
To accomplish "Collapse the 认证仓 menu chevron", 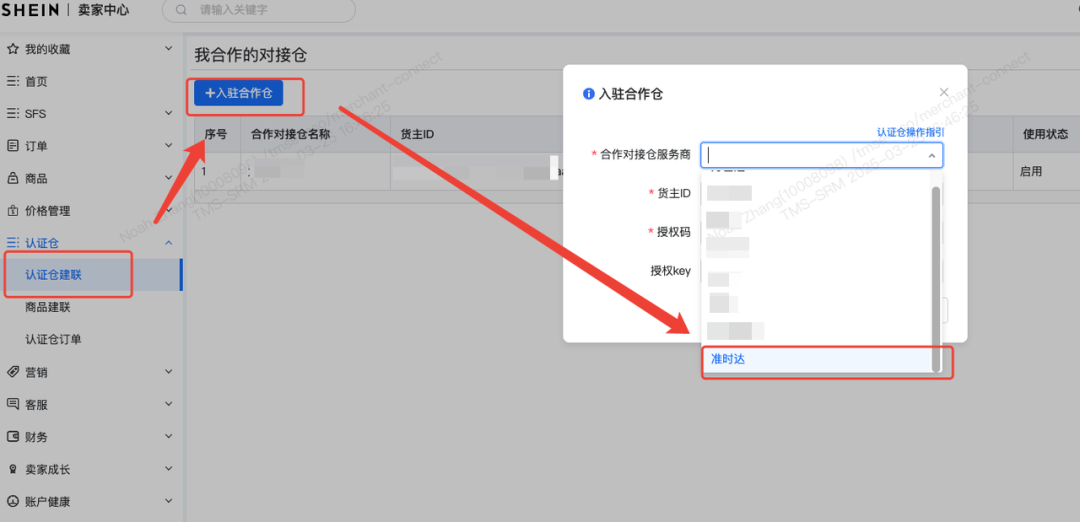I will (x=169, y=243).
